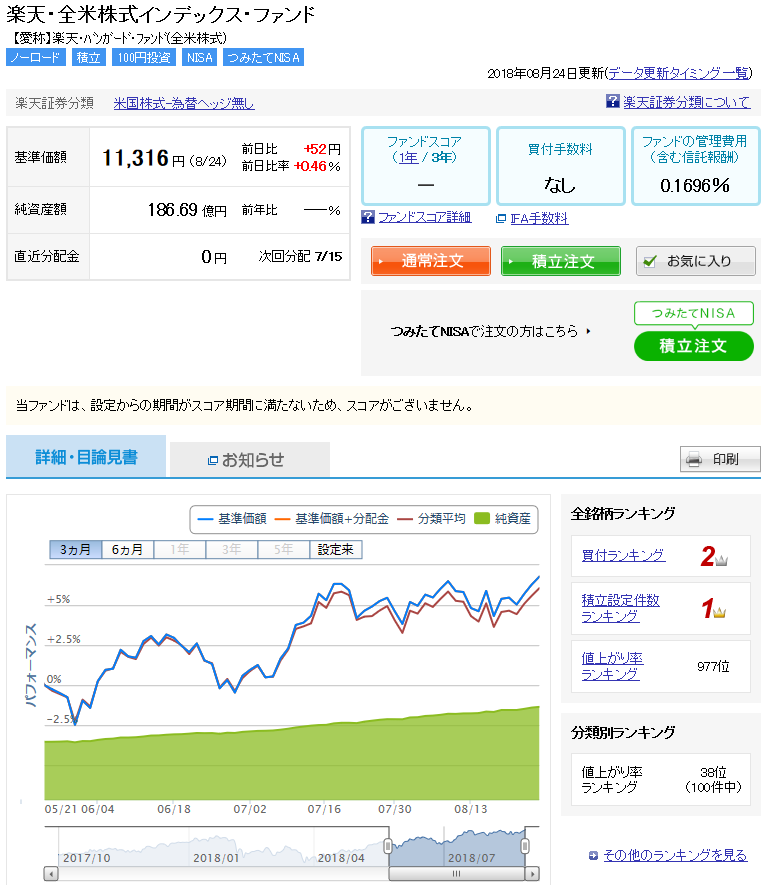Screen dimensions: 764x885
Task: Select the 6ヵ月 chart period
Action: click(x=128, y=549)
